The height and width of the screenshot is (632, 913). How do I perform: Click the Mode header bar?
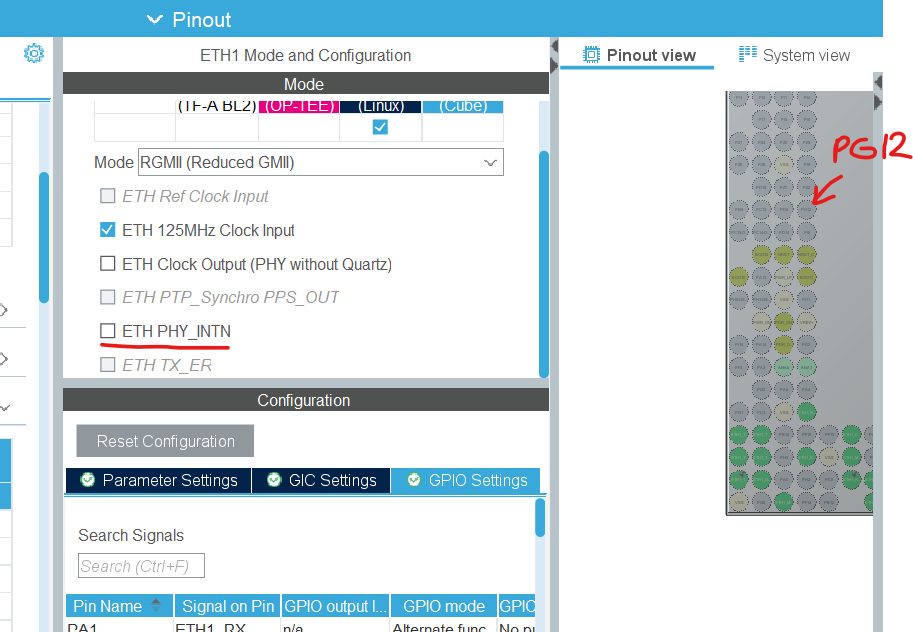pos(306,84)
